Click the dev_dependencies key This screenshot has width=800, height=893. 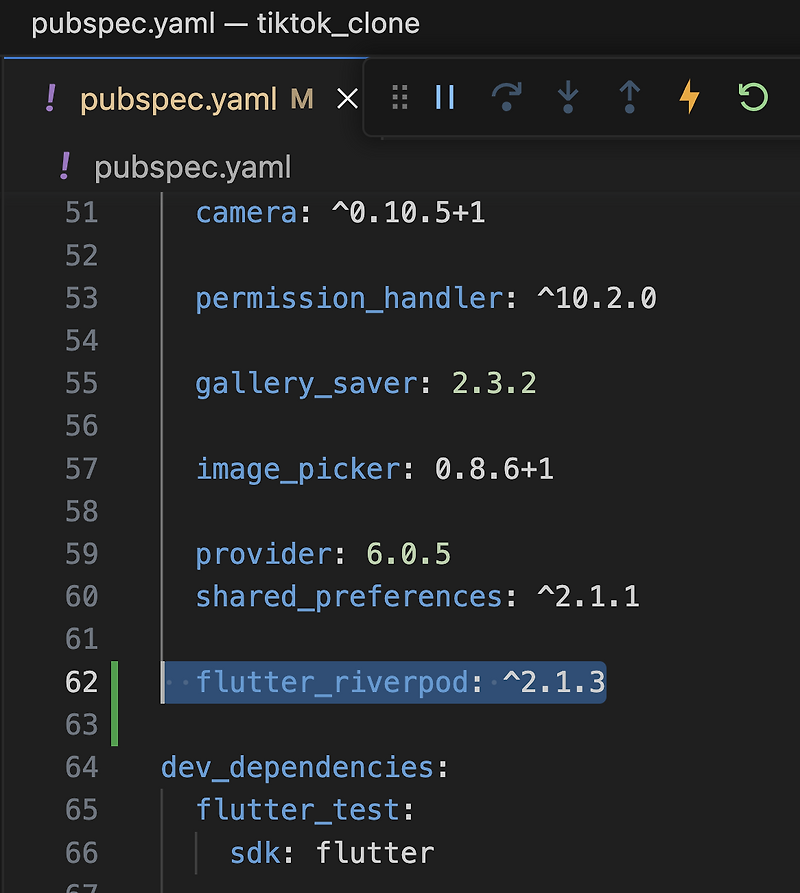point(298,768)
